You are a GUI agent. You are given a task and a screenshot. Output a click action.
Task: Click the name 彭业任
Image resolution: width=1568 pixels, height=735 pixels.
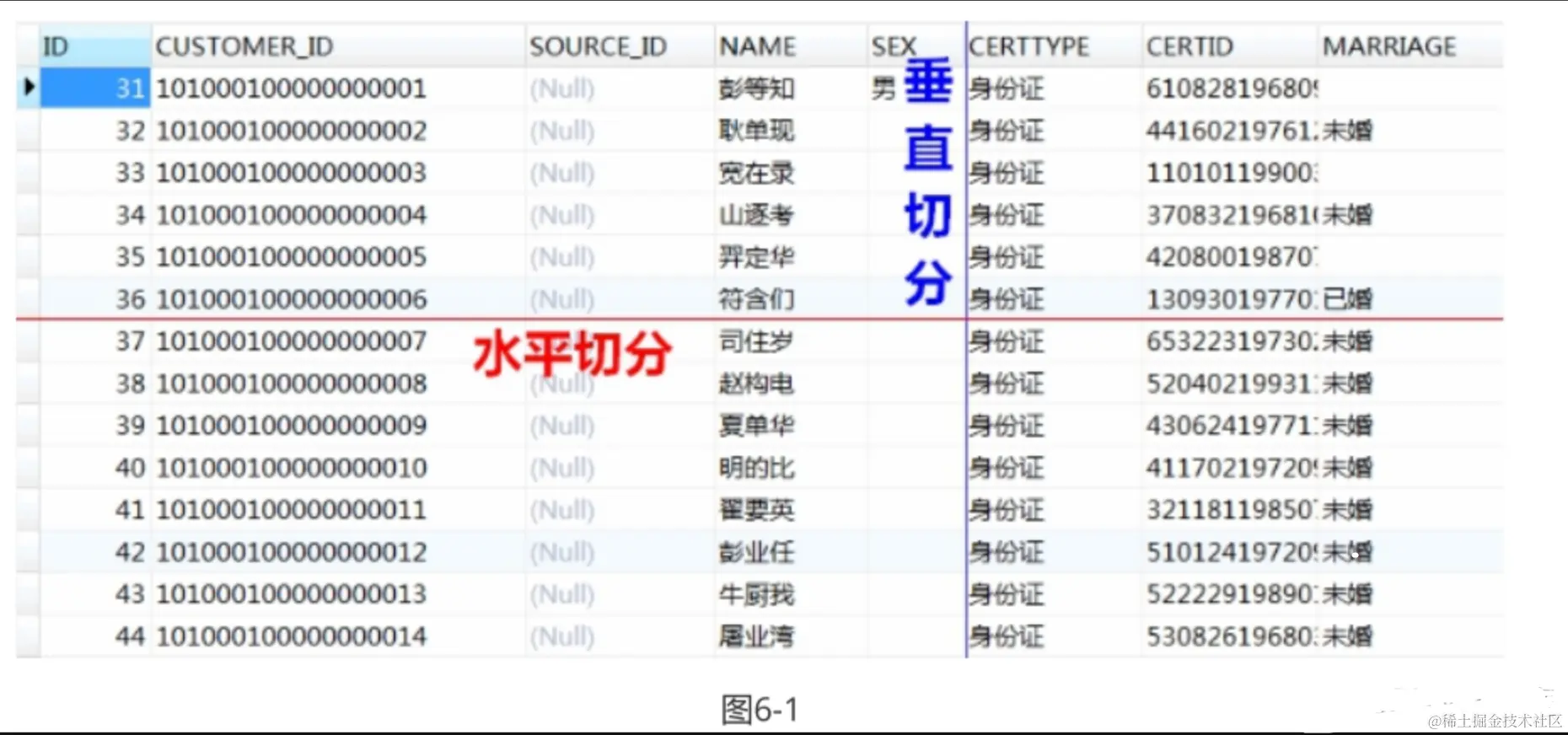click(x=756, y=552)
